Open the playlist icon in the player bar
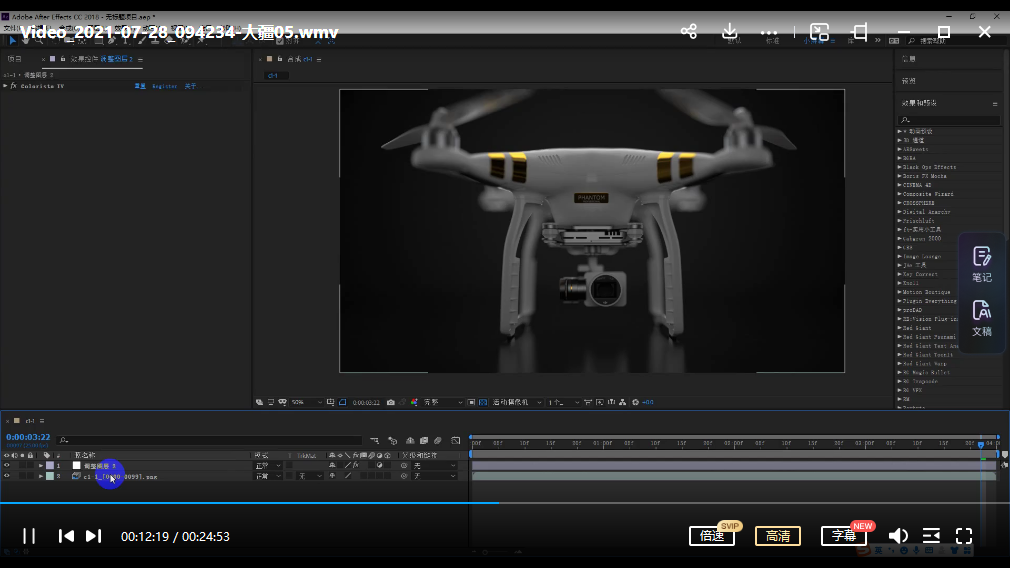Viewport: 1010px width, 568px height. click(x=931, y=536)
